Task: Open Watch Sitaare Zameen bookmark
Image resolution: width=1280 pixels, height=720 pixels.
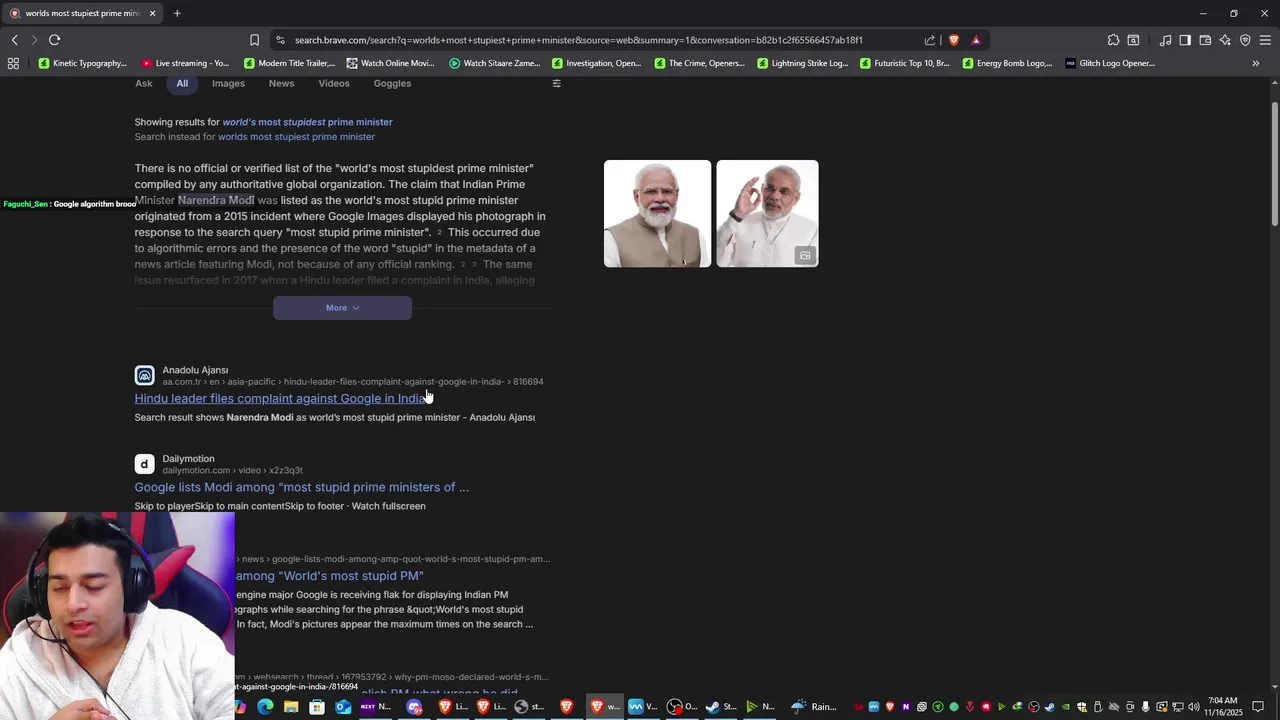Action: 495,63
